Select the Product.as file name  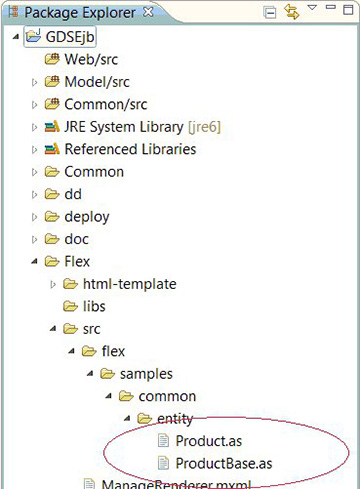pos(209,441)
